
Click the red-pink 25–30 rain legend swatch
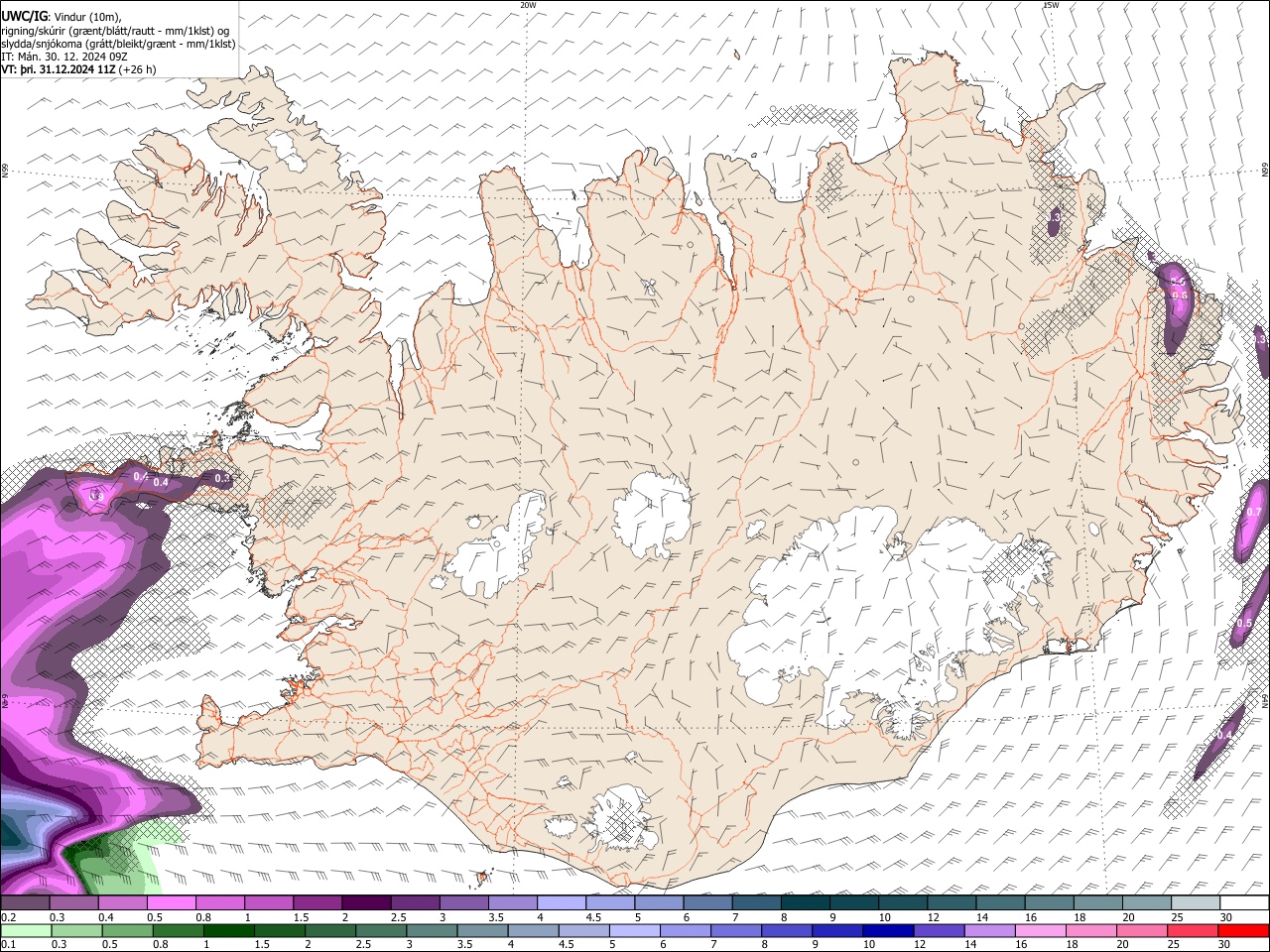(1194, 930)
